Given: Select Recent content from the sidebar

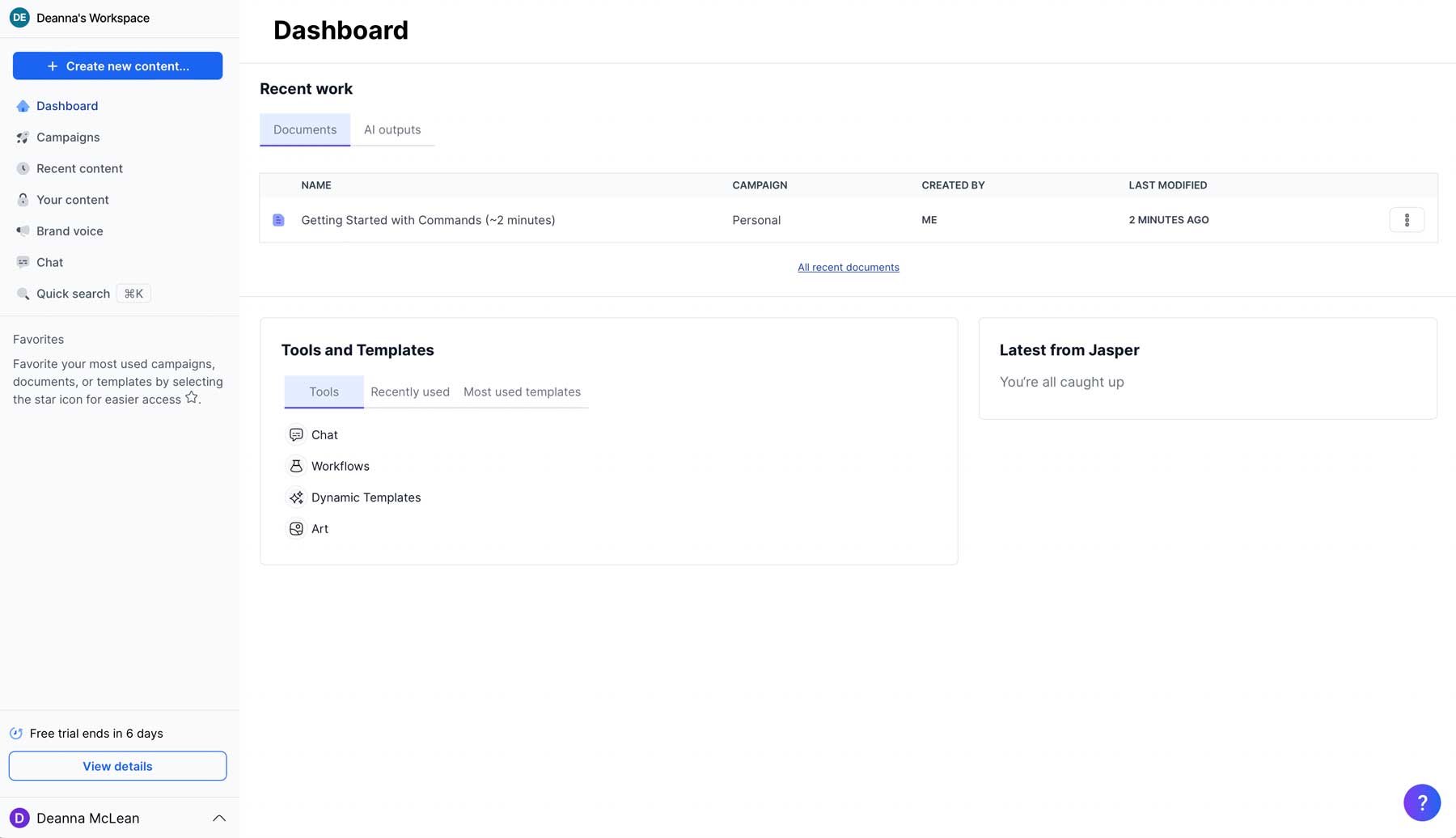Looking at the screenshot, I should pos(79,168).
